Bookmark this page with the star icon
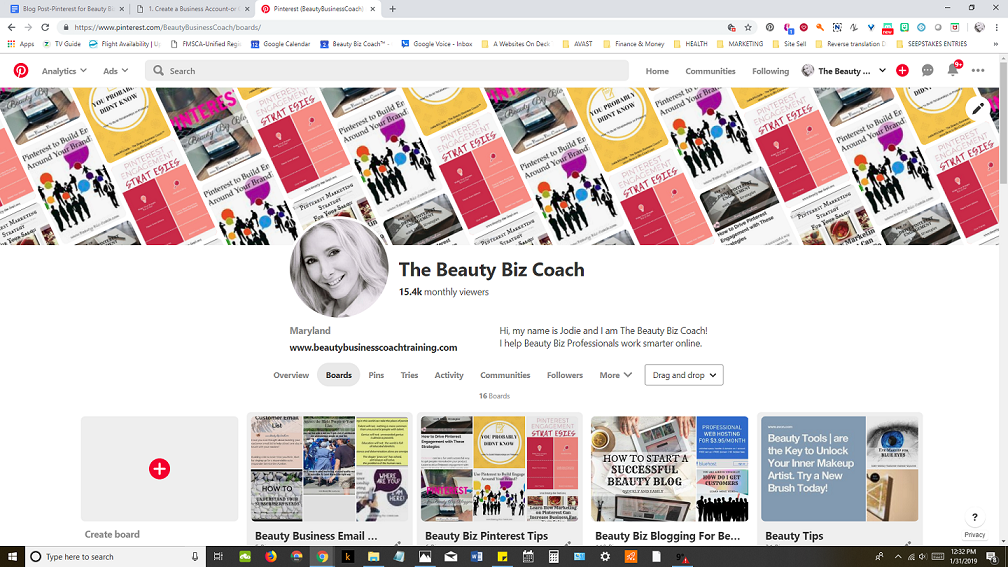The height and width of the screenshot is (567, 1008). 748,28
